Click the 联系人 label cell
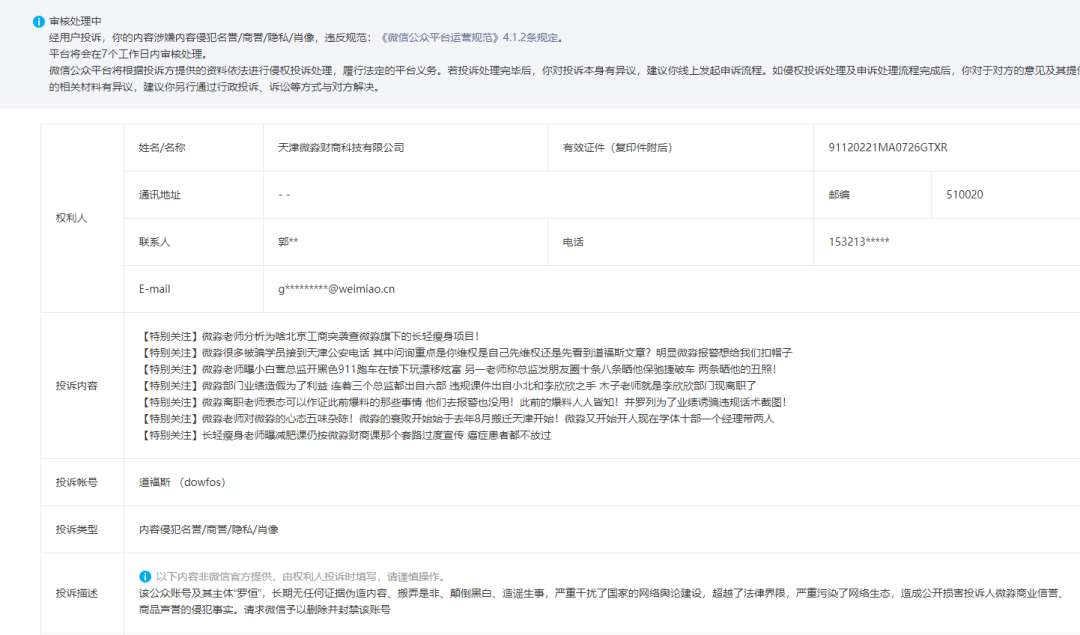The height and width of the screenshot is (635, 1080). 154,242
